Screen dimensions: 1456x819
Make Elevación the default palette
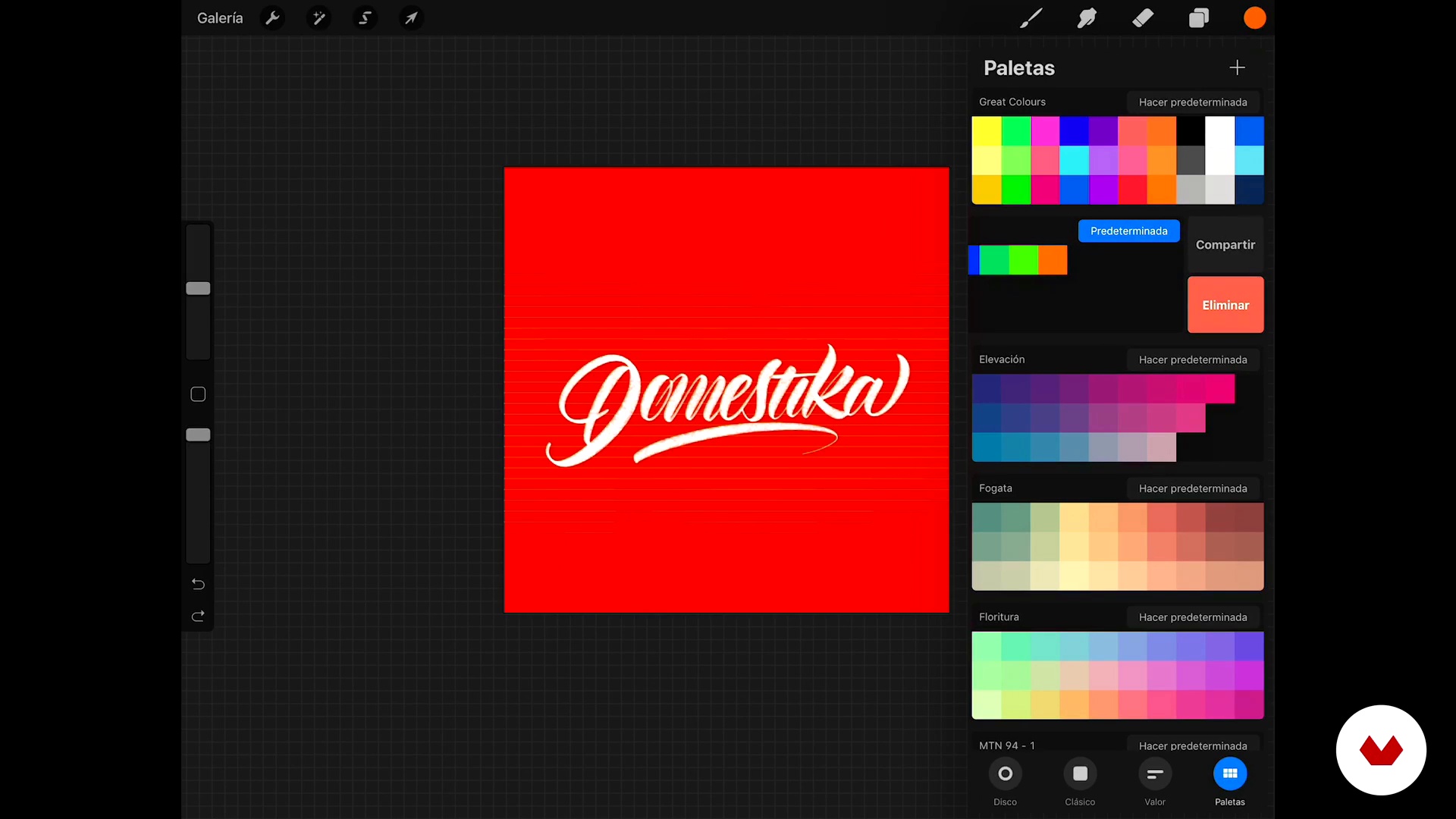click(x=1193, y=359)
